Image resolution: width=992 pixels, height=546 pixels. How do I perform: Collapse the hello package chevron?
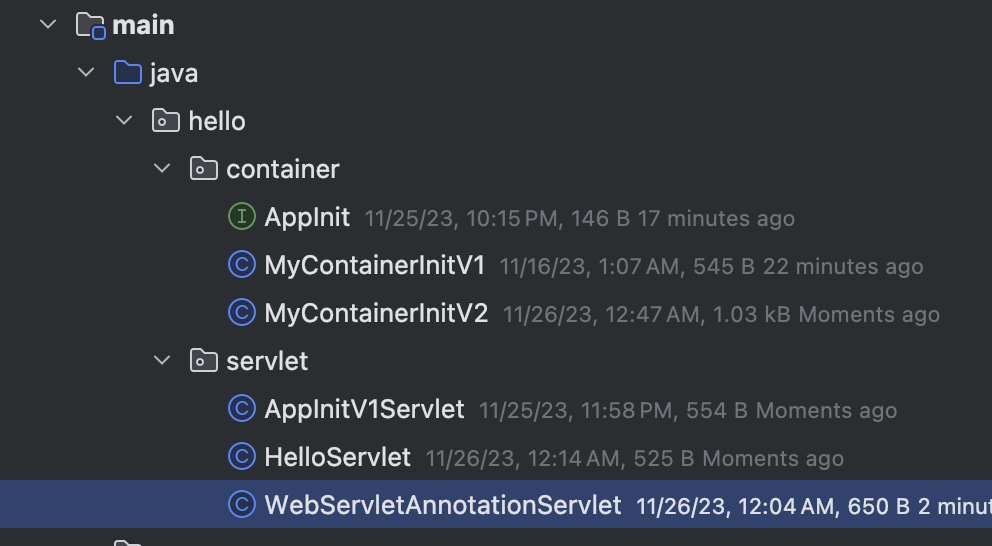(124, 120)
